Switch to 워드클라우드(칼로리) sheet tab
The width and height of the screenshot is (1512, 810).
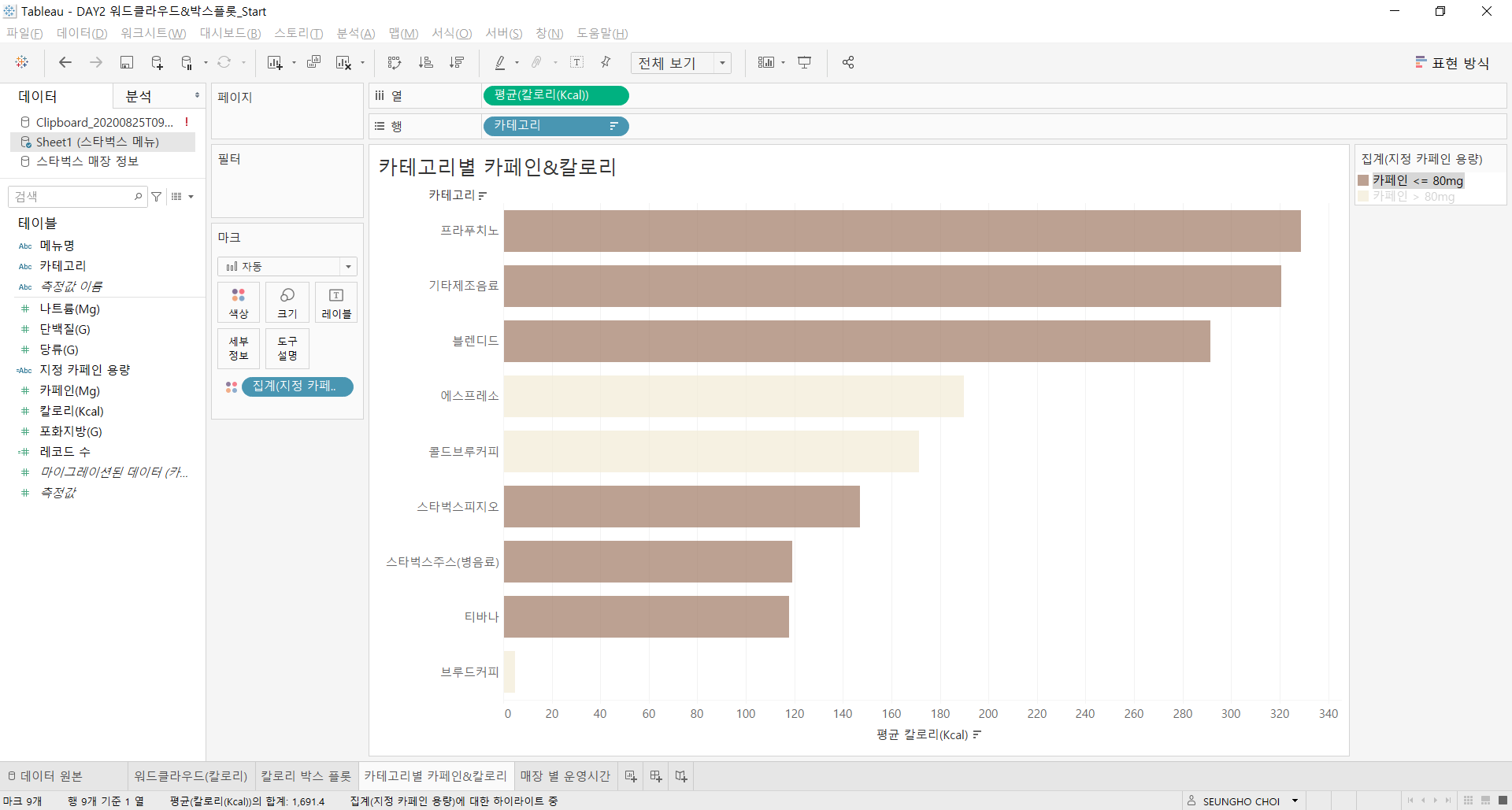pyautogui.click(x=191, y=776)
